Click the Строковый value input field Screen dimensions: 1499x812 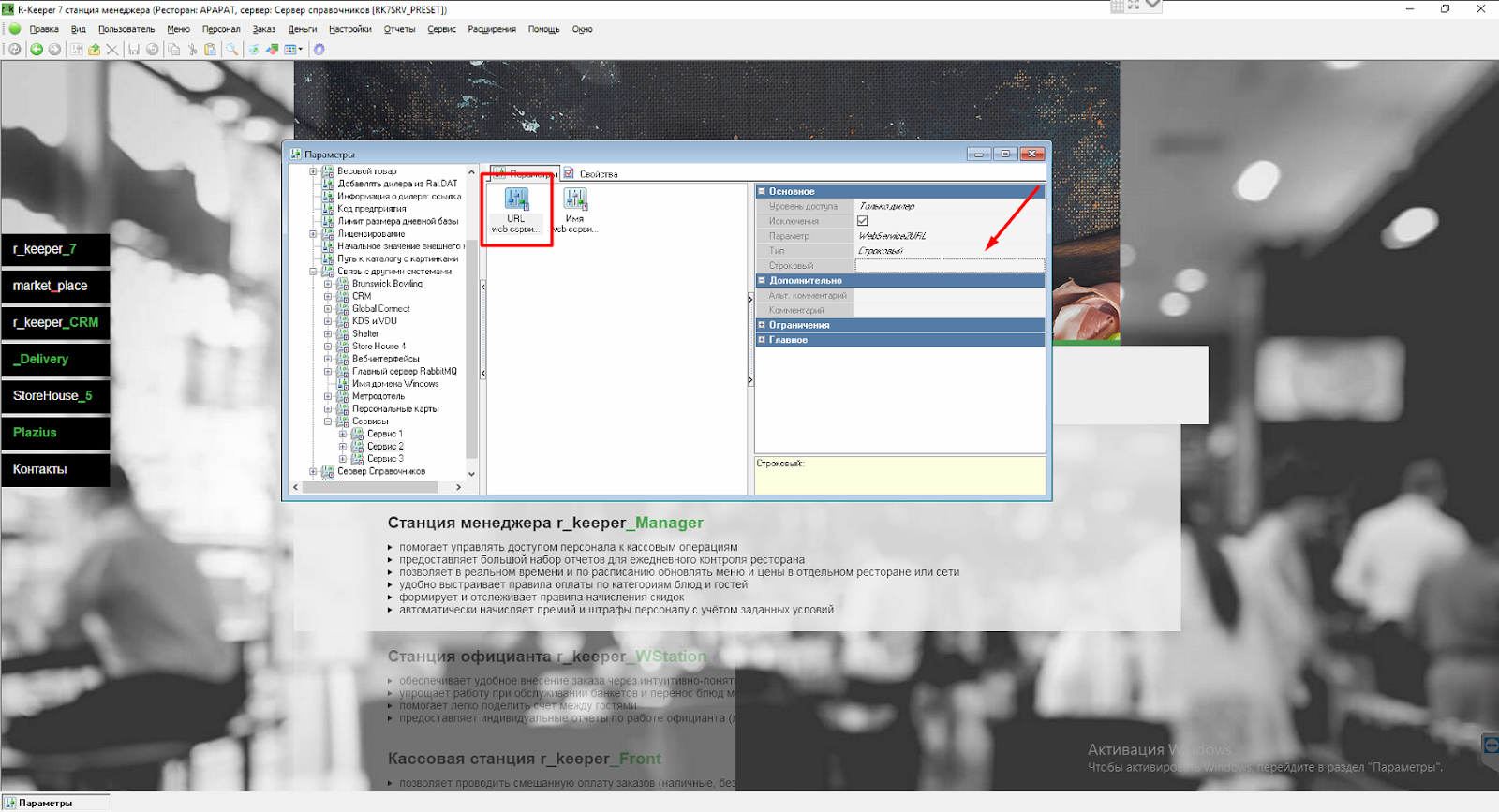(949, 266)
